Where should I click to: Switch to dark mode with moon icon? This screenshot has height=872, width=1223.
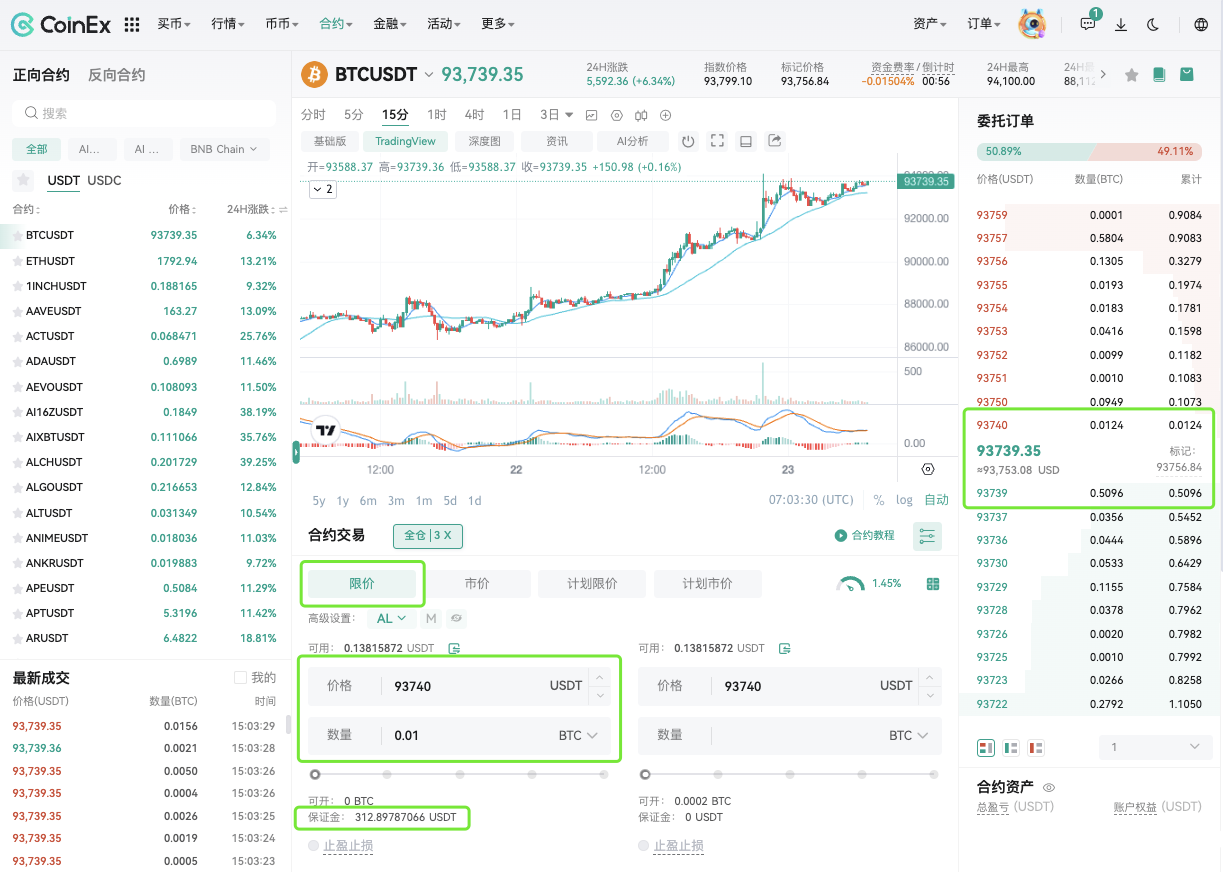pyautogui.click(x=1154, y=24)
